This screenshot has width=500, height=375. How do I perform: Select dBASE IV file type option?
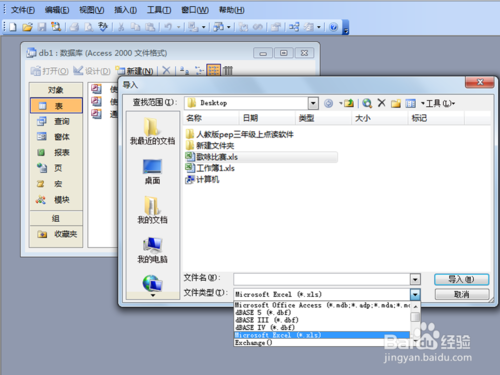click(322, 327)
